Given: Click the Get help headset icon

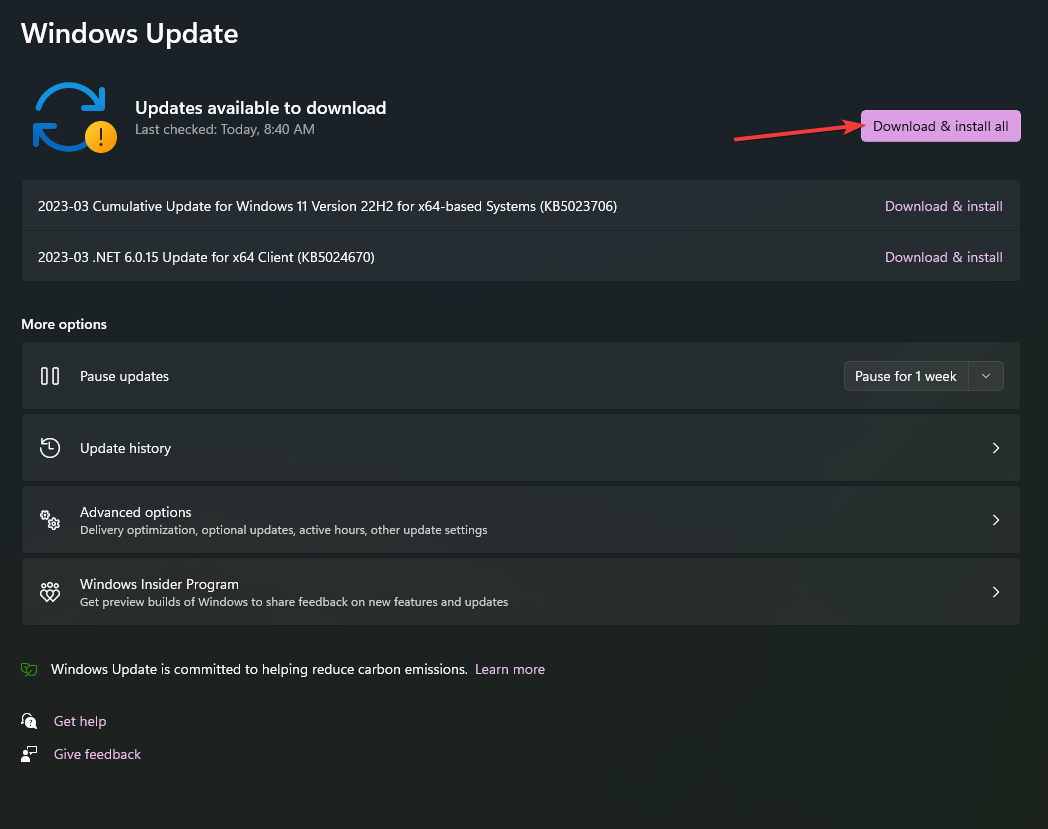Looking at the screenshot, I should (29, 721).
